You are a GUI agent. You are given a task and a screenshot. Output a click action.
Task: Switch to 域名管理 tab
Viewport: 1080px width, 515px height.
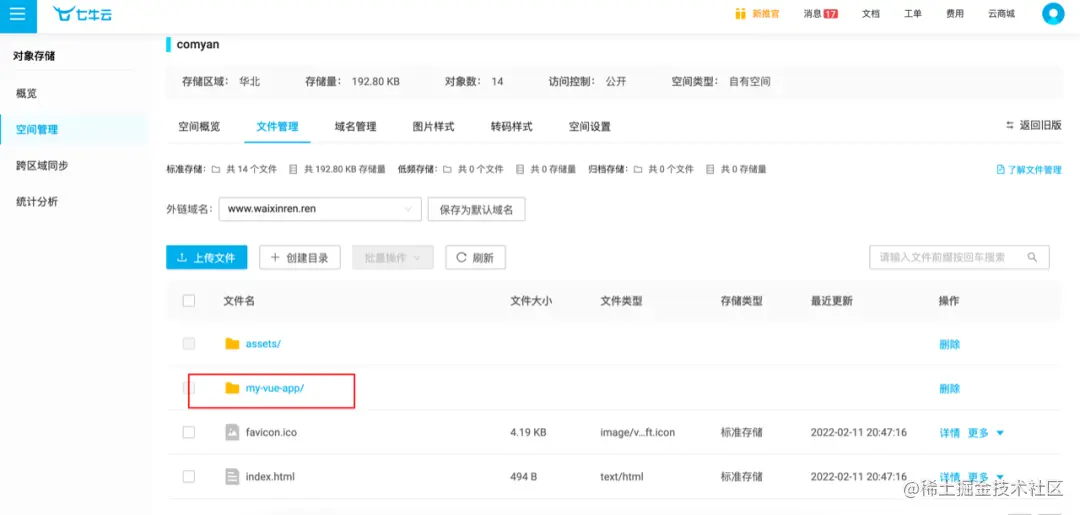(355, 127)
